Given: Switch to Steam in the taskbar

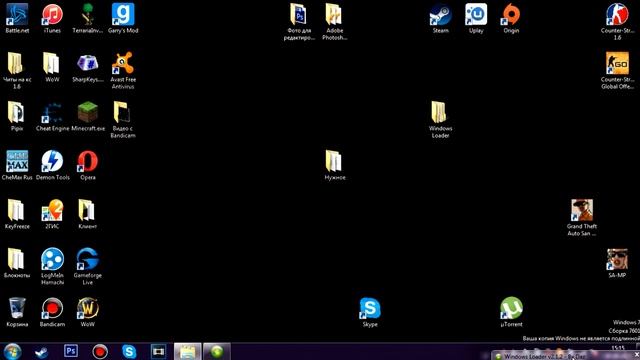Looking at the screenshot, I should 41,352.
